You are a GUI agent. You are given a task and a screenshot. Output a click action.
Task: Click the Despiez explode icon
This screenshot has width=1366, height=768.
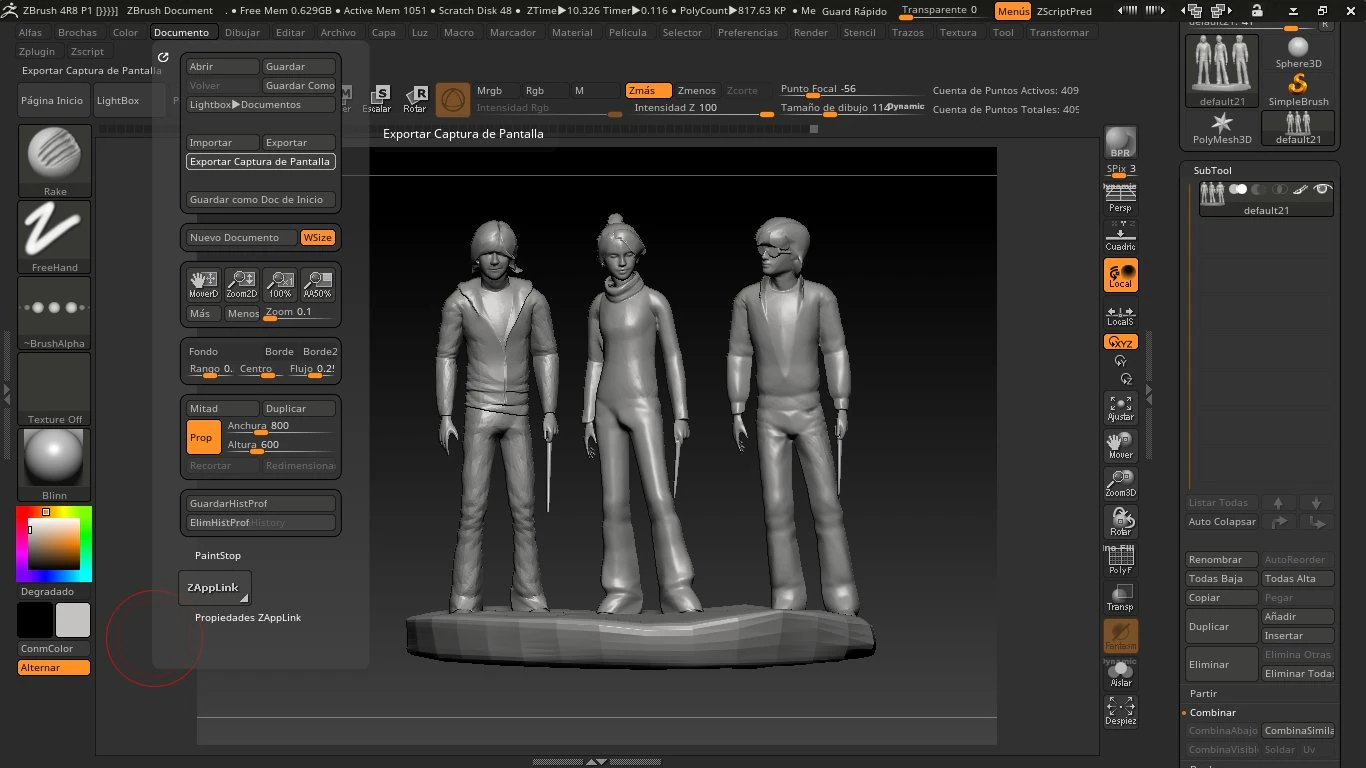(1120, 712)
